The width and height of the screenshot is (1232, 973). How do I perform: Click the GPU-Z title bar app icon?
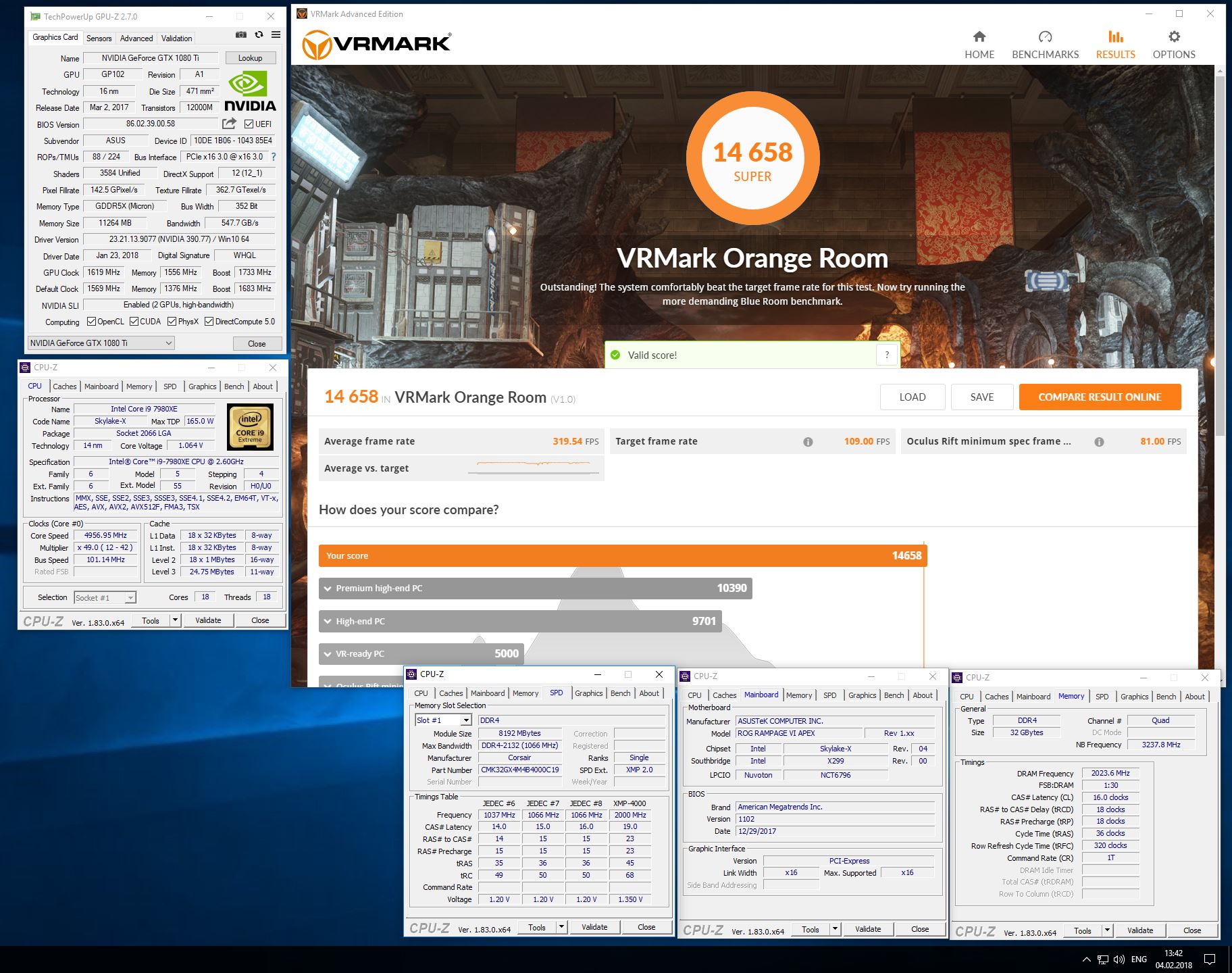(35, 16)
